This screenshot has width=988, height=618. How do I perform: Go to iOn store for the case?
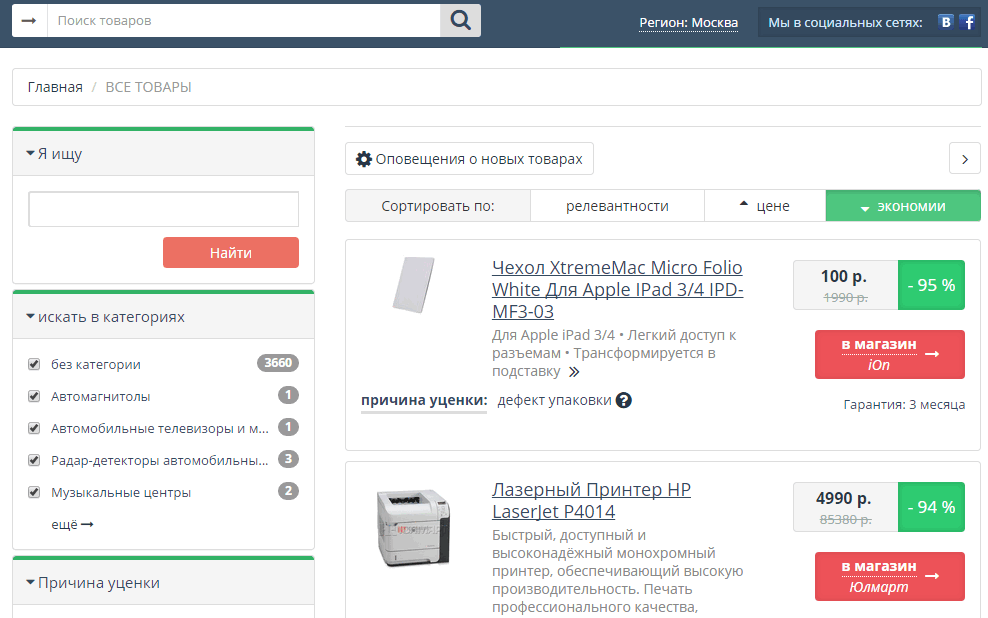[x=890, y=354]
